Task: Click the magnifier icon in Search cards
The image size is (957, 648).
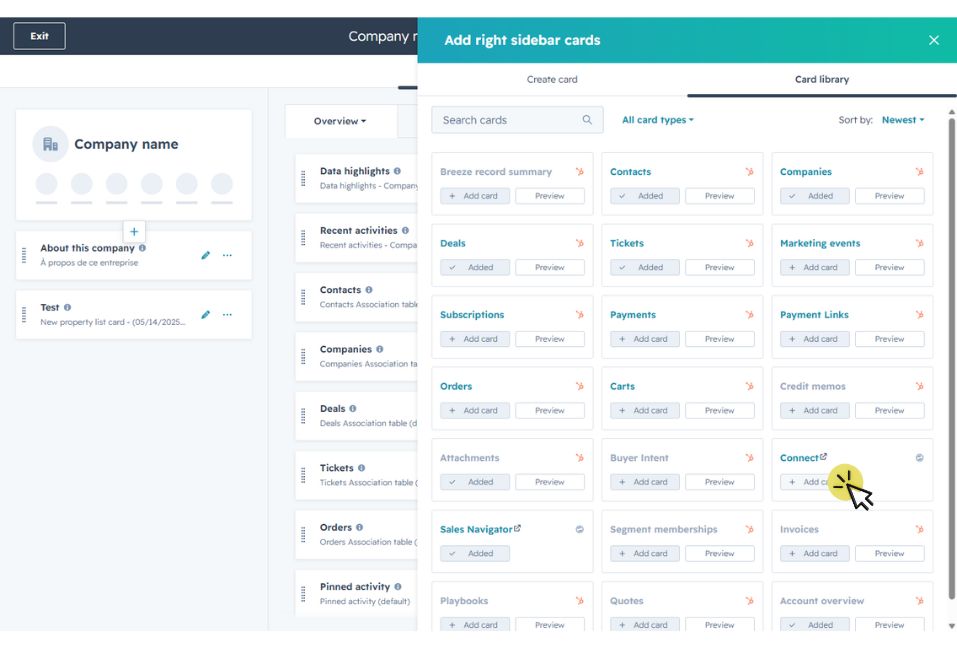Action: point(587,120)
